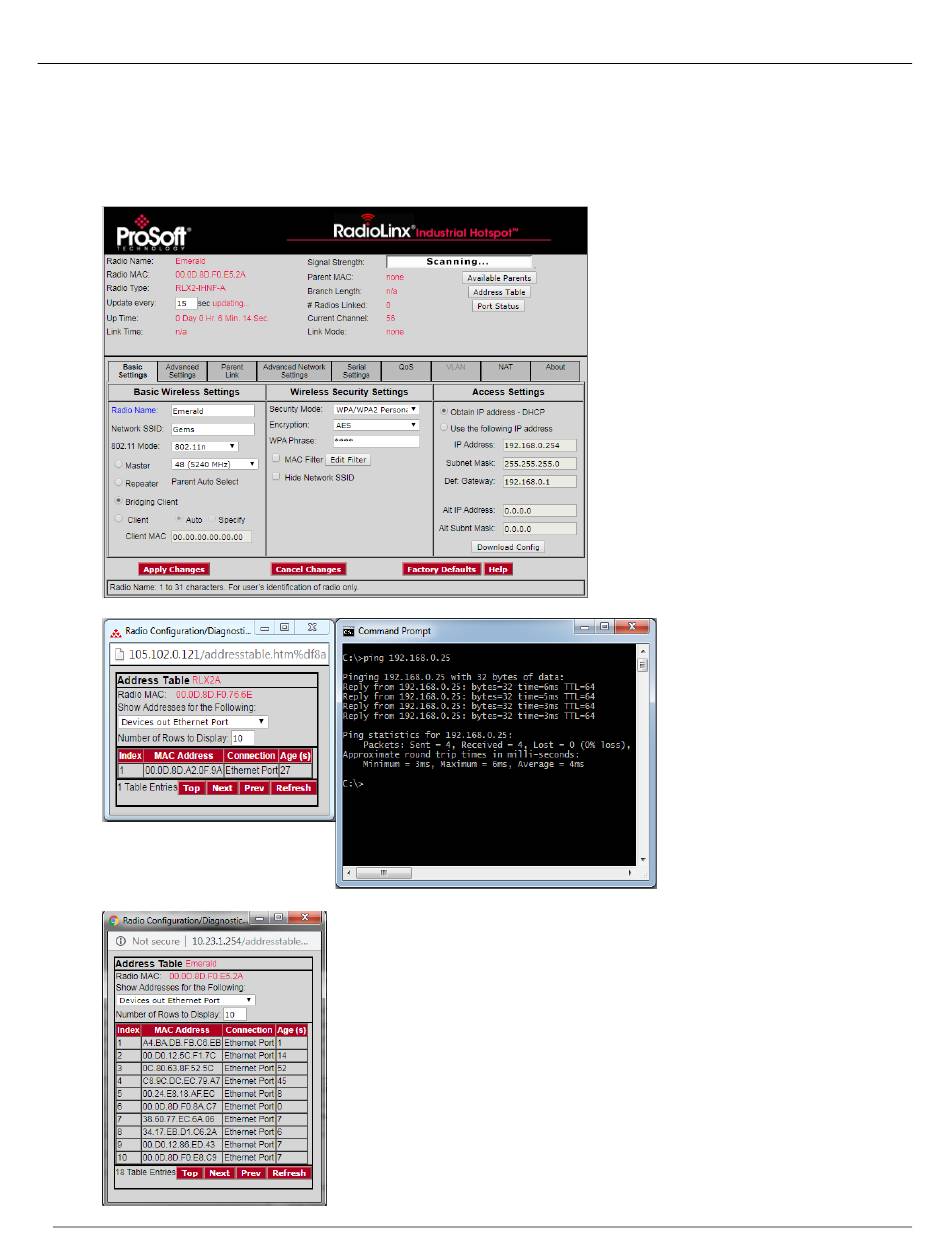950x1260 pixels.
Task: Open the Serial Settings tab
Action: coord(357,371)
